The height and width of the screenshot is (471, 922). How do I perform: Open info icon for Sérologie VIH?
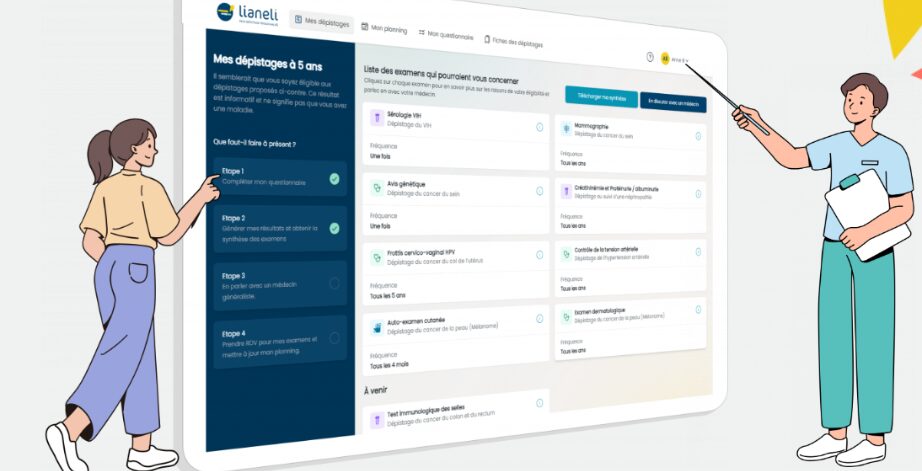tap(539, 127)
